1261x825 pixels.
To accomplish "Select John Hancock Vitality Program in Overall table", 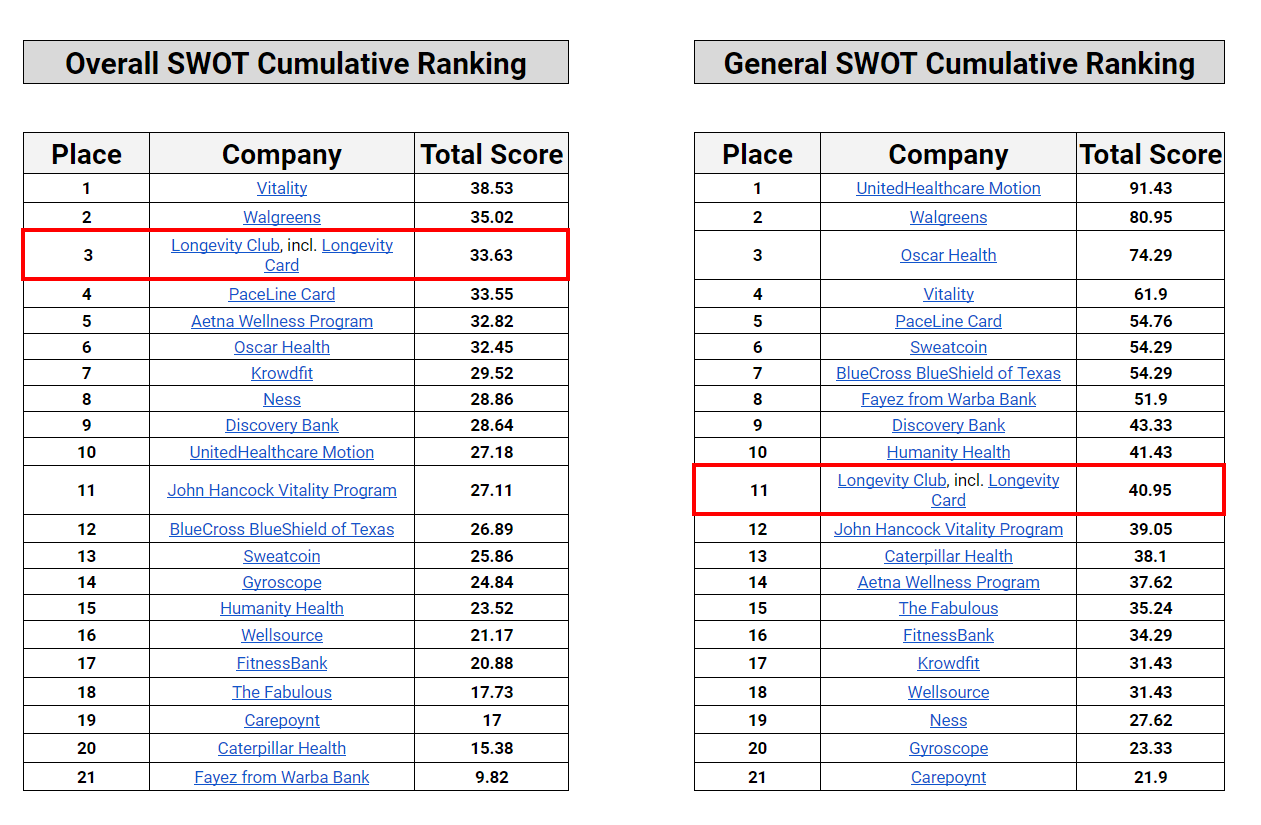I will click(281, 490).
